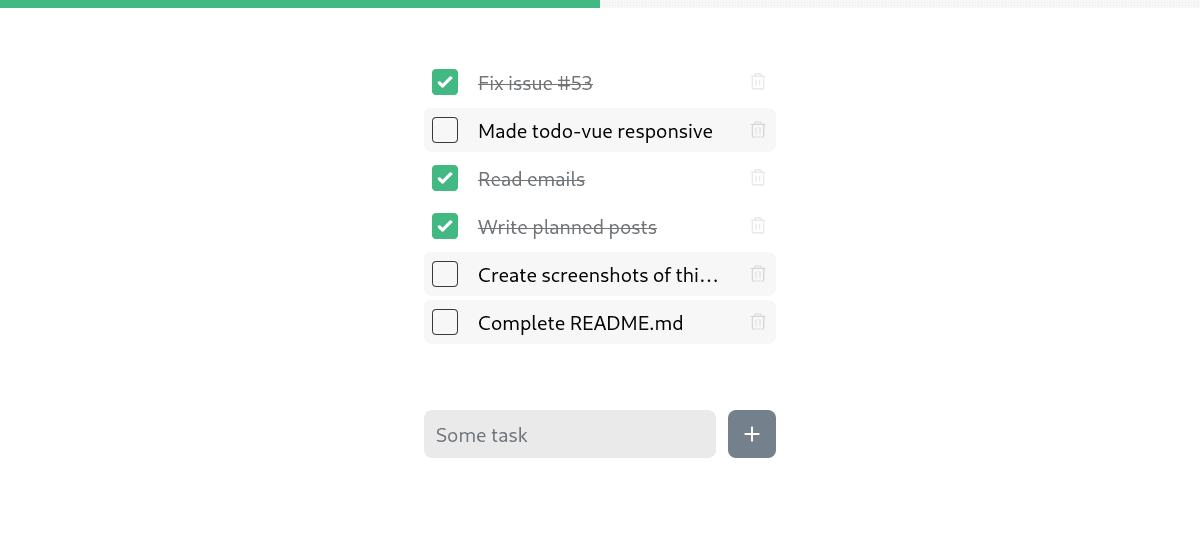Delete the "Write planned posts" task

758,226
